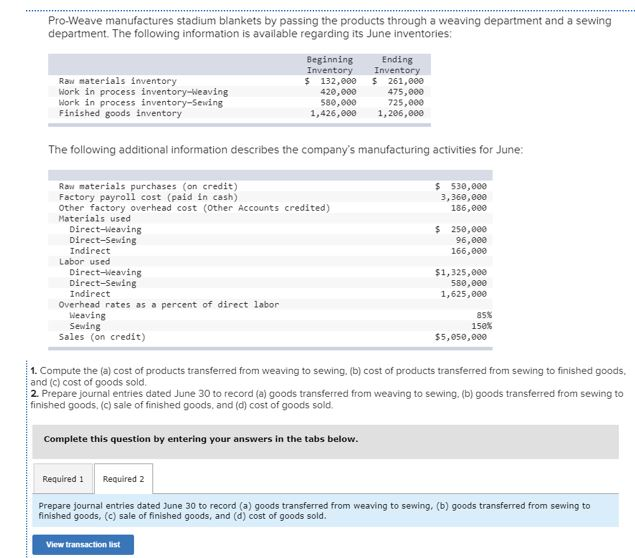Click the Work in process inventory-Weaving label

[143, 92]
